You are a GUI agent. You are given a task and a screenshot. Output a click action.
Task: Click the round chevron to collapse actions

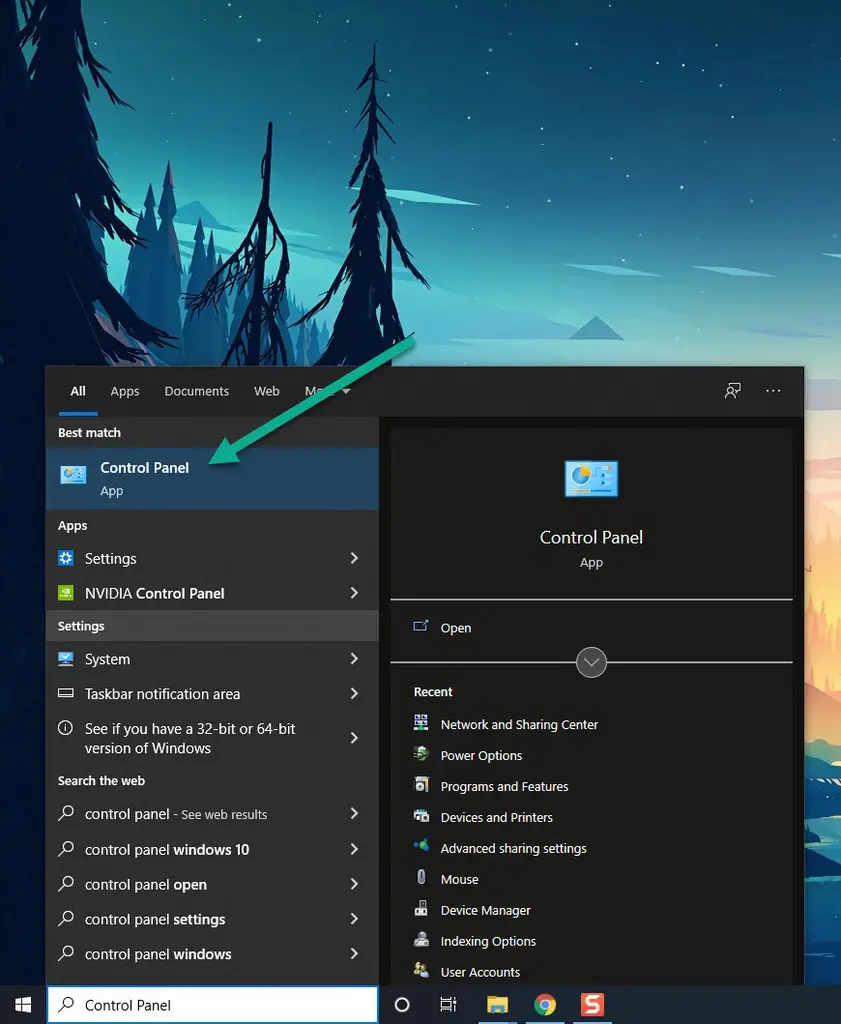point(592,662)
